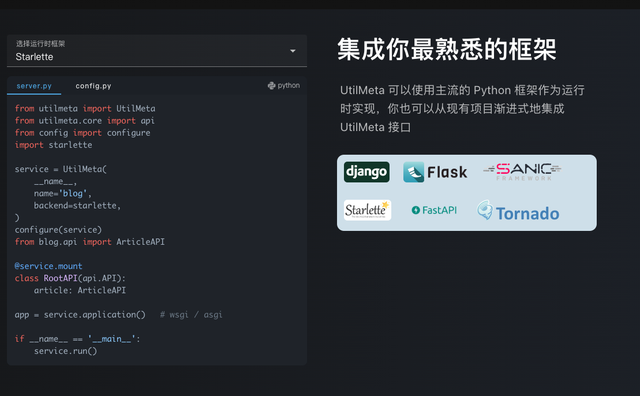The image size is (640, 396).
Task: Click the backend=starlette code line
Action: point(77,206)
